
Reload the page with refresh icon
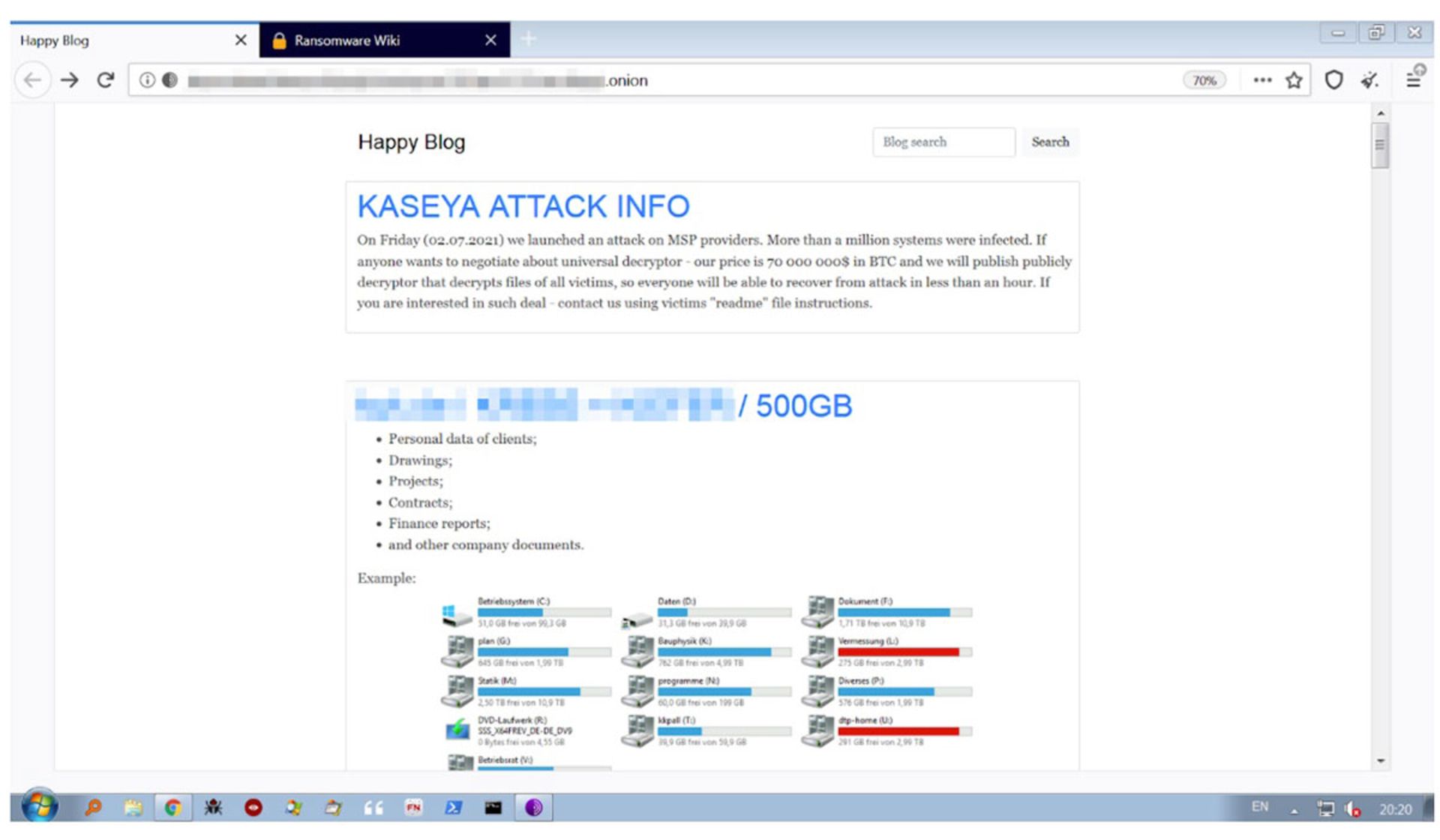click(106, 80)
